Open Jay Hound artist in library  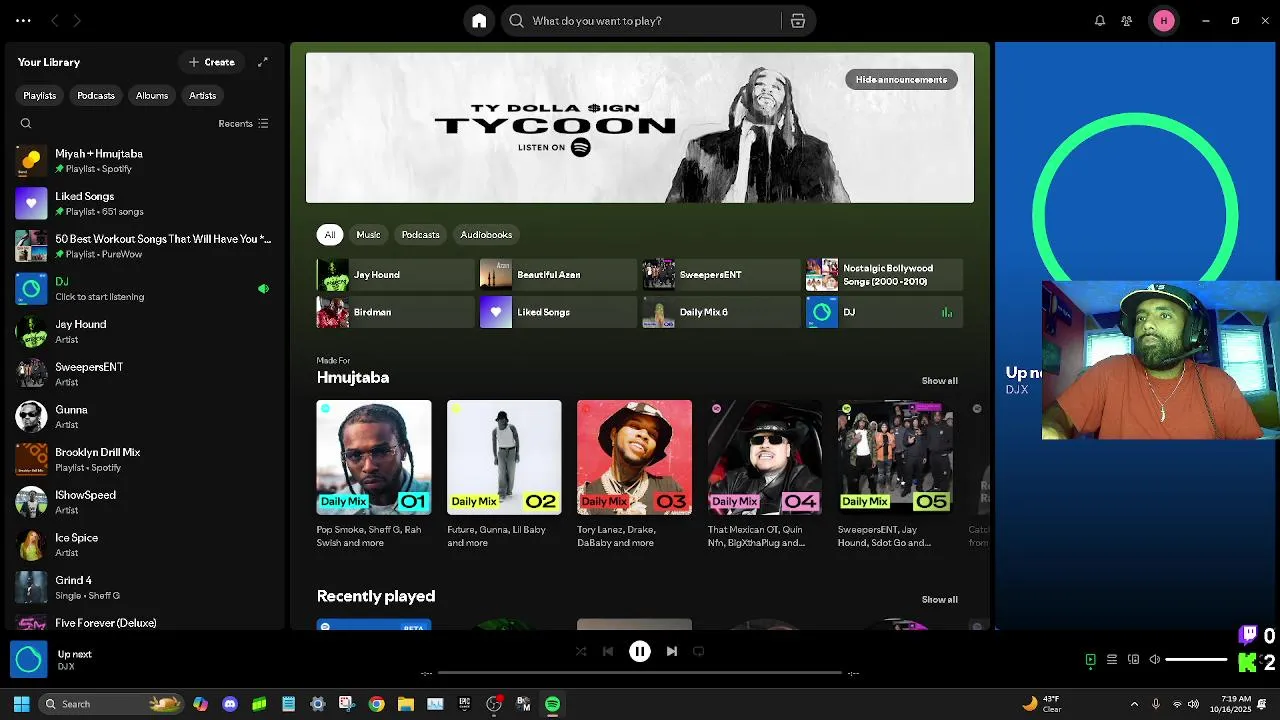pyautogui.click(x=145, y=332)
